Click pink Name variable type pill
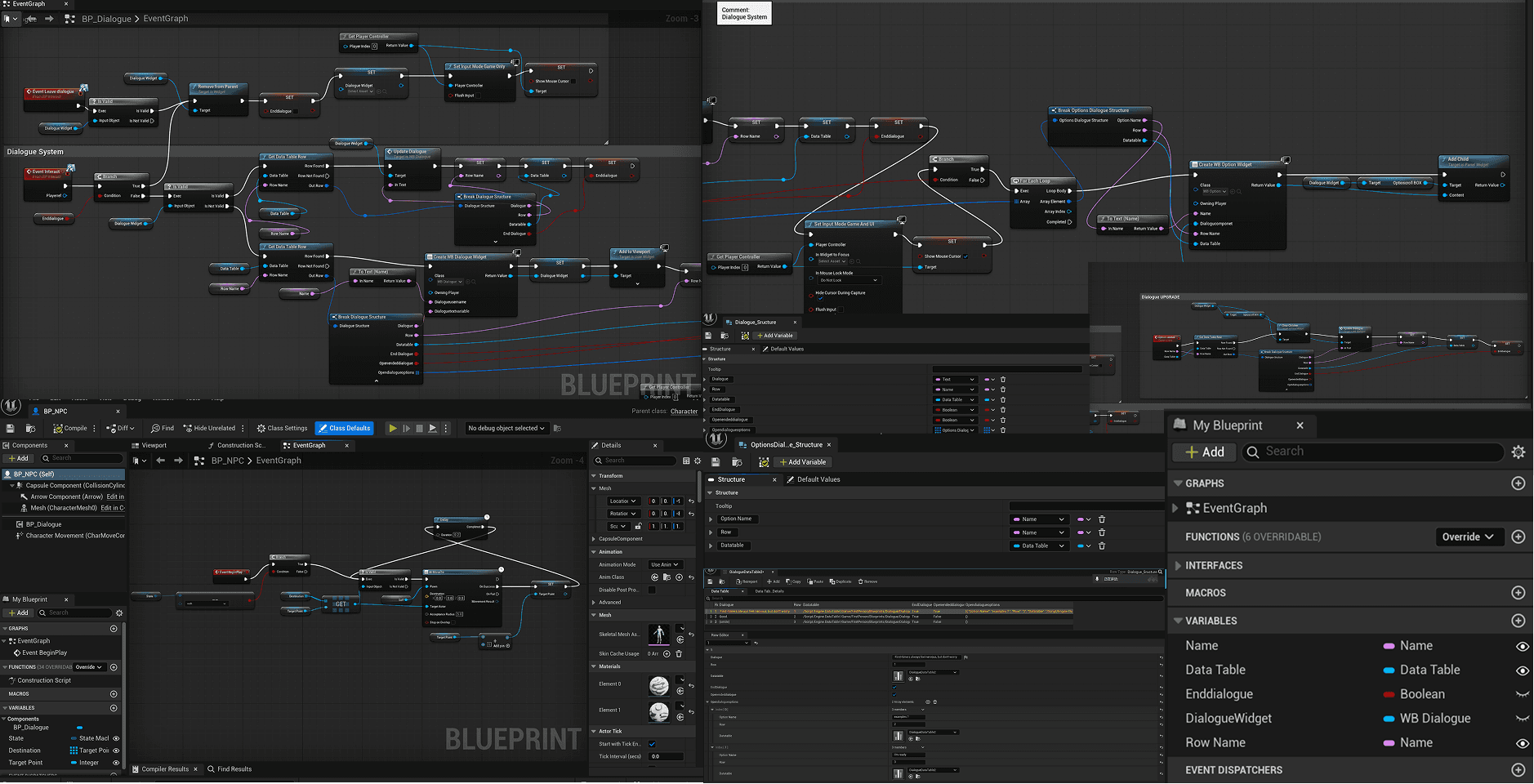Viewport: 1534px width, 784px height. (1389, 646)
